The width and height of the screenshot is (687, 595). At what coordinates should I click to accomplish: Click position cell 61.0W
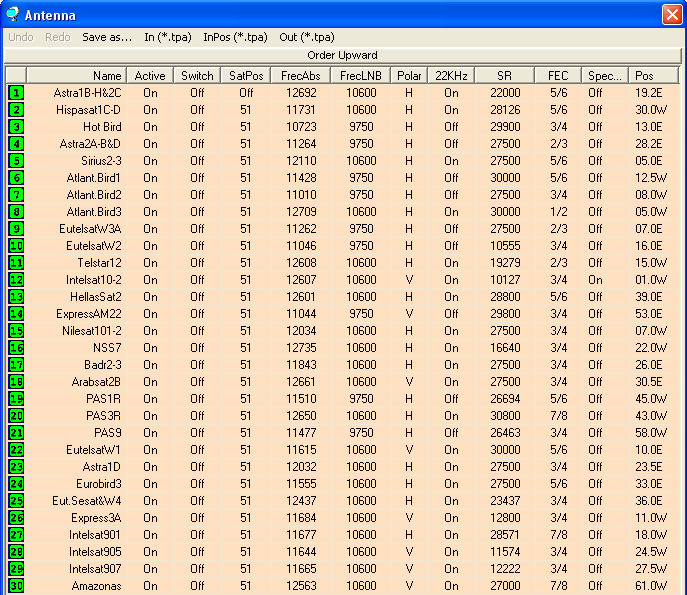pos(651,586)
